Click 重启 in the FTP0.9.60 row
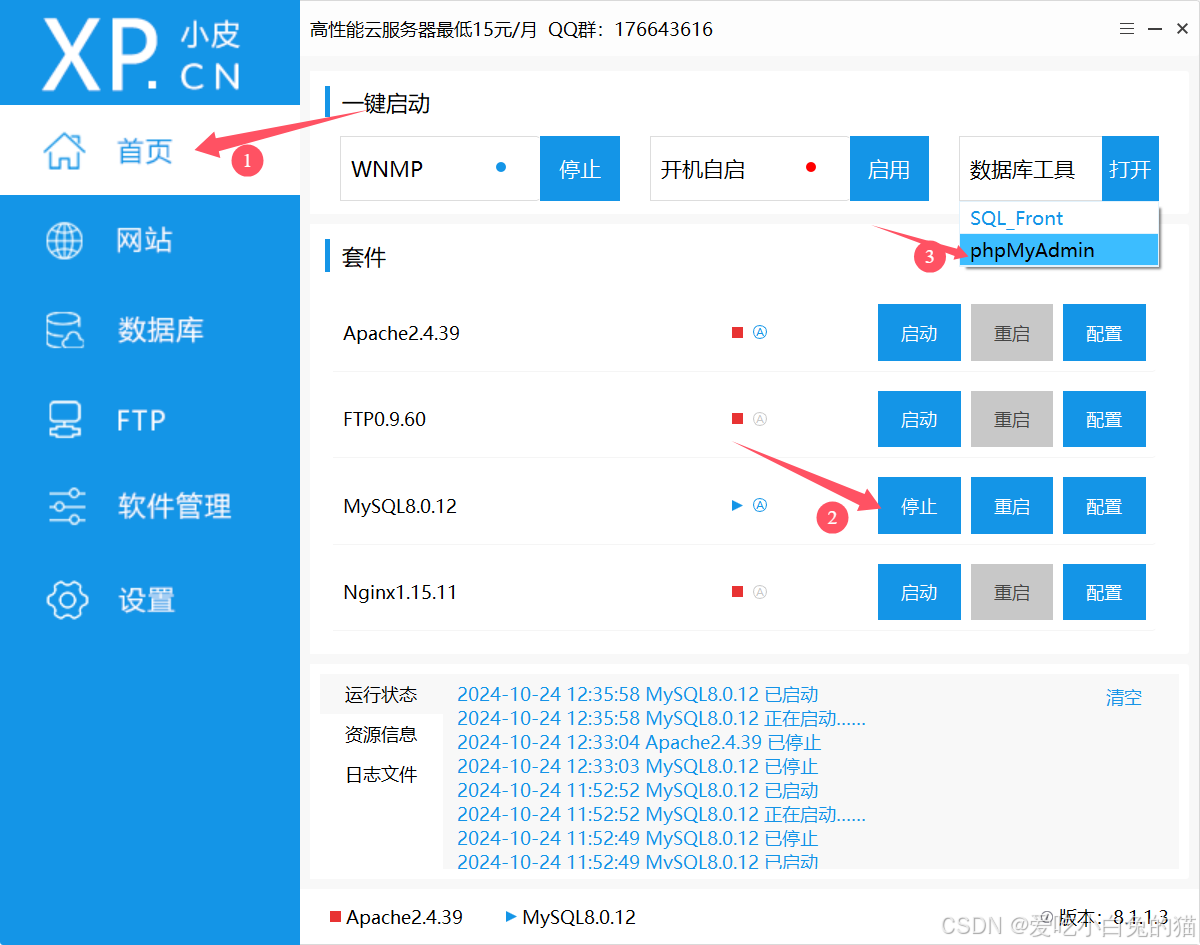The height and width of the screenshot is (945, 1200). tap(1012, 419)
